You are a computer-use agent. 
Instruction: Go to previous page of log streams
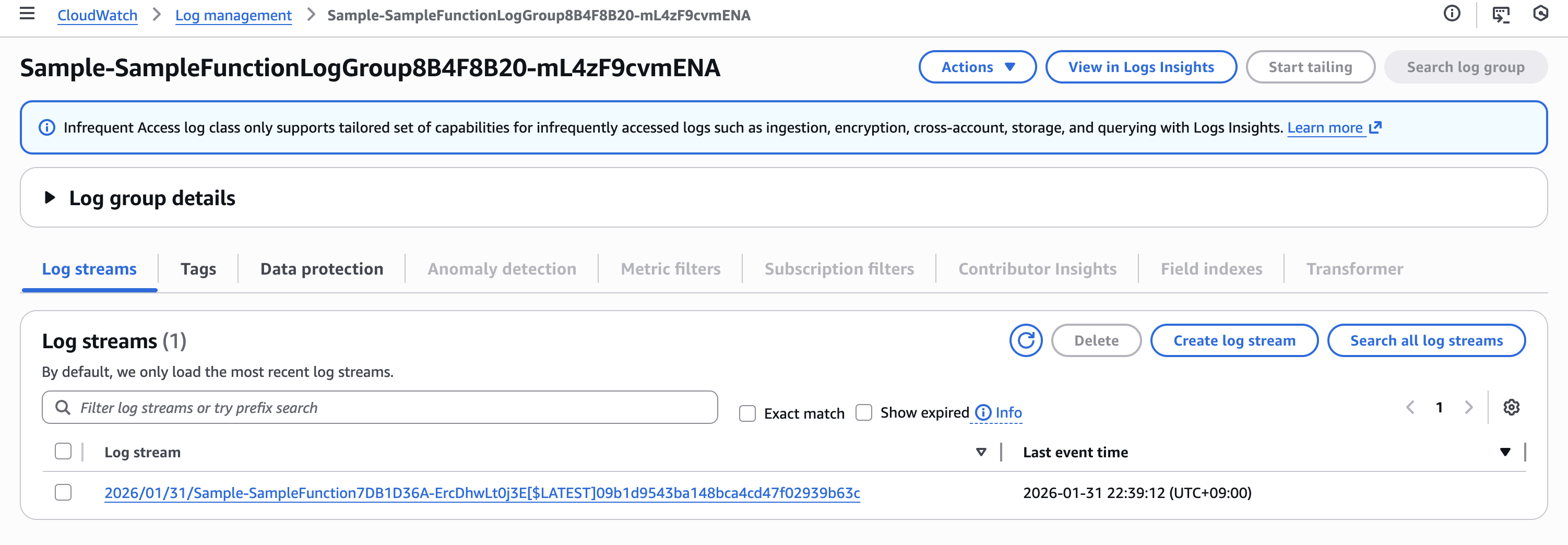[1410, 407]
